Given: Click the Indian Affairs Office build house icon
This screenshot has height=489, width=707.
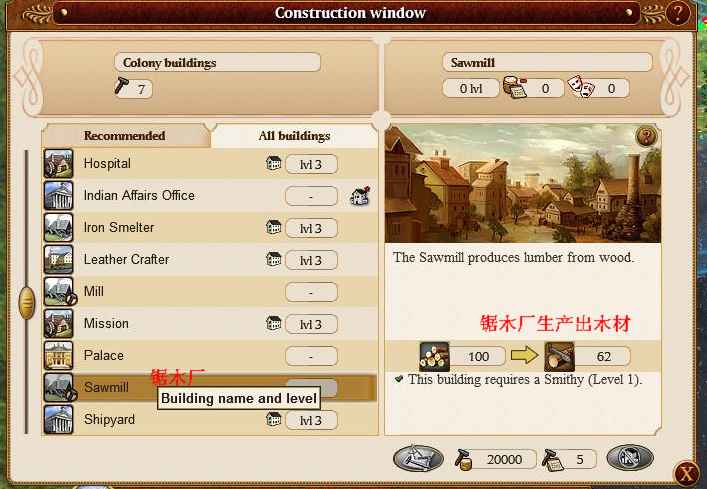Looking at the screenshot, I should pos(360,196).
